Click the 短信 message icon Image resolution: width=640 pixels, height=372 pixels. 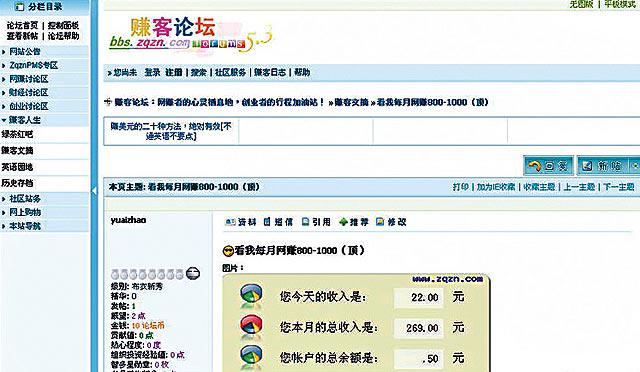click(x=267, y=222)
